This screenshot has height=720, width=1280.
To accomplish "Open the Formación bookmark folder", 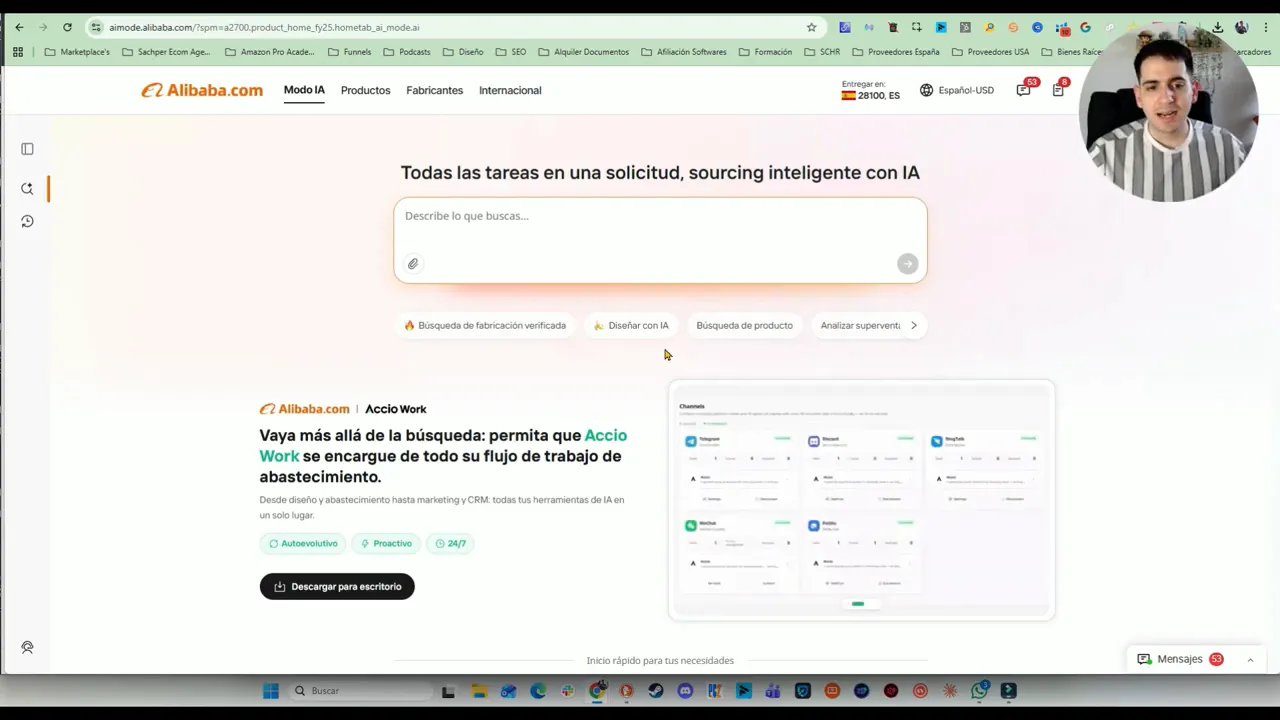I will click(x=765, y=52).
